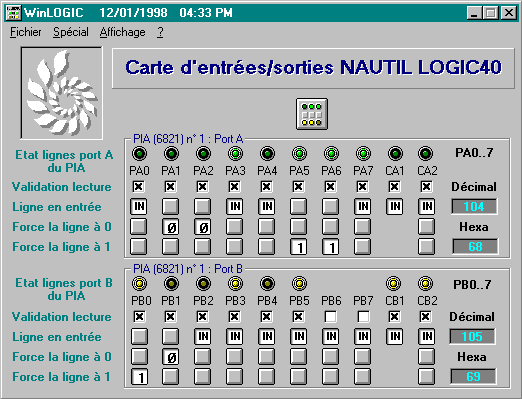This screenshot has width=522, height=399.
Task: Open the Fichier menu
Action: coord(26,32)
